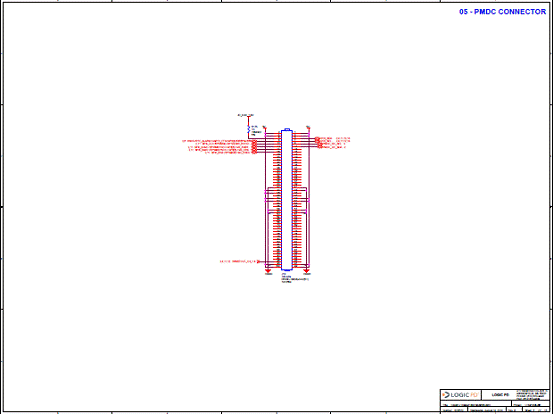Click the proprietary notice text in title block
The height and width of the screenshot is (414, 553).
pyautogui.click(x=532, y=395)
